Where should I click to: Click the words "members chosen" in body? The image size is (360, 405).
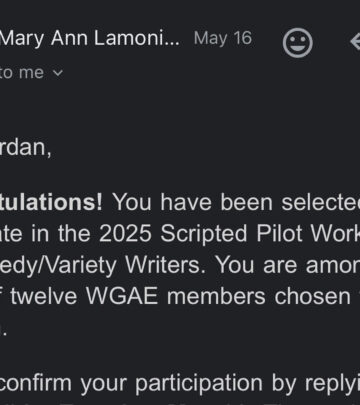point(258,296)
